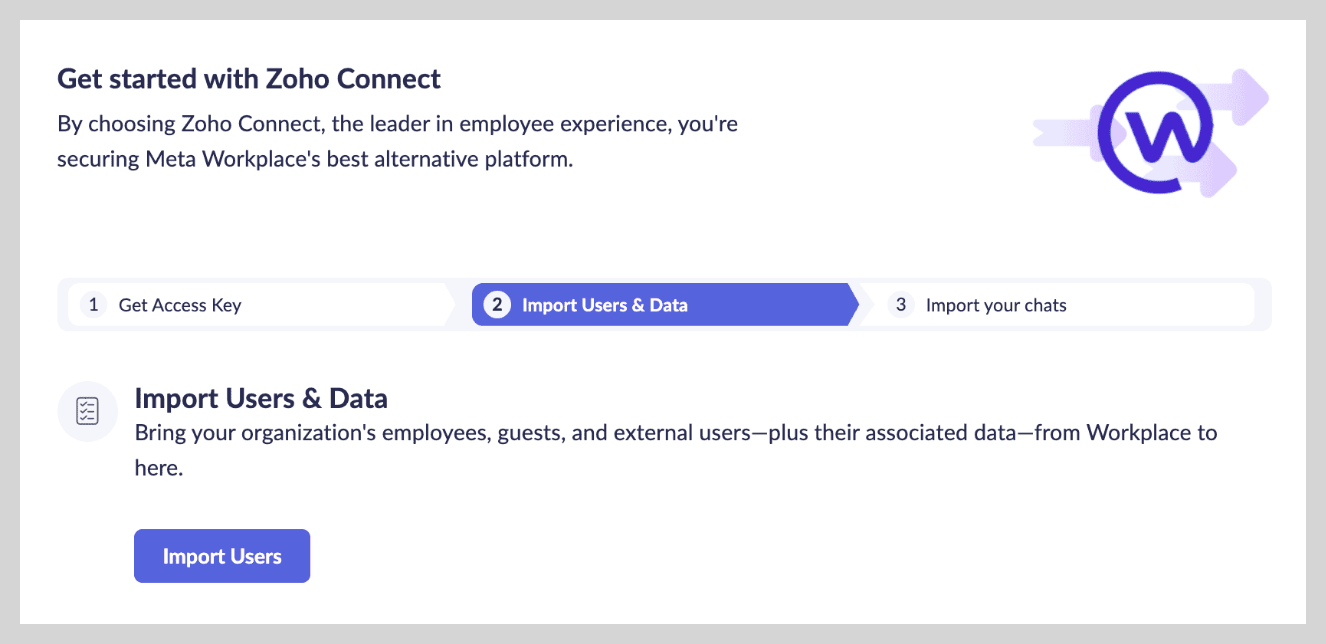Viewport: 1326px width, 644px height.
Task: Click the chevron tip of the active step
Action: pyautogui.click(x=851, y=305)
